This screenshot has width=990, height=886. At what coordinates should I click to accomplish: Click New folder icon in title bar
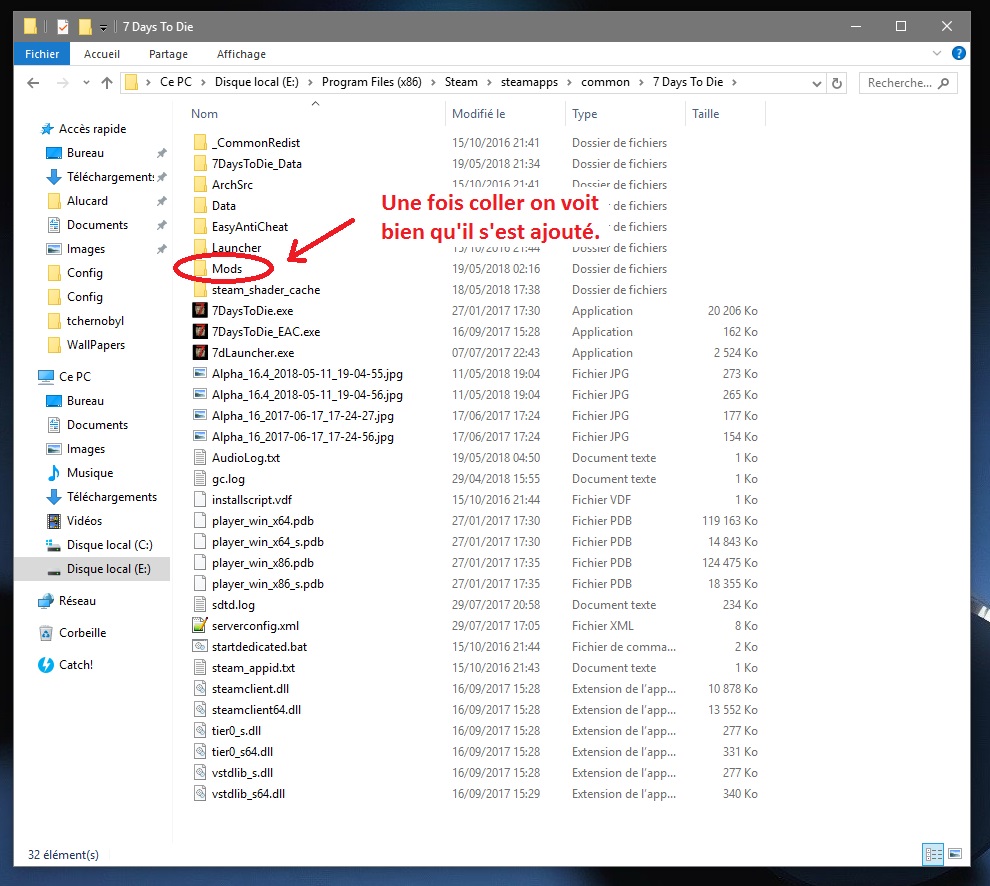(x=85, y=27)
